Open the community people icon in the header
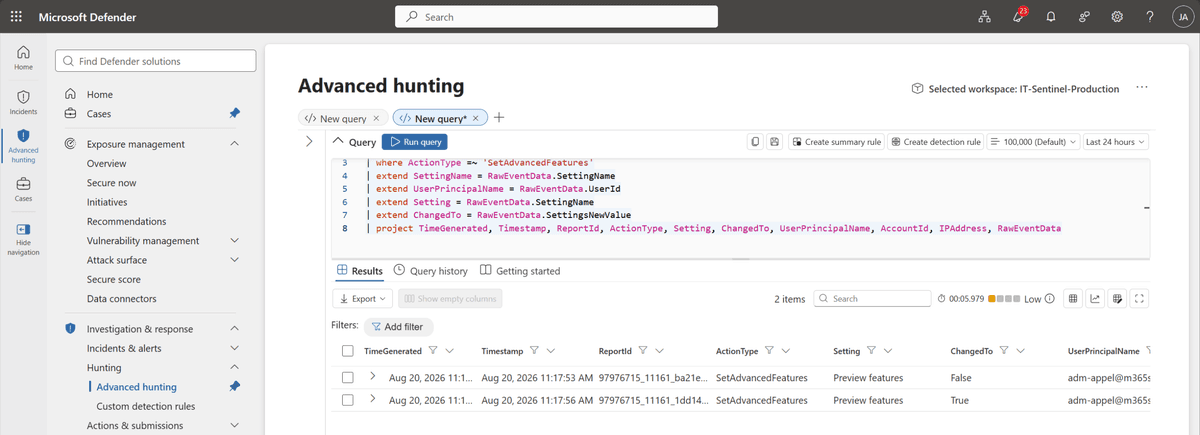This screenshot has width=1200, height=435. tap(1084, 17)
